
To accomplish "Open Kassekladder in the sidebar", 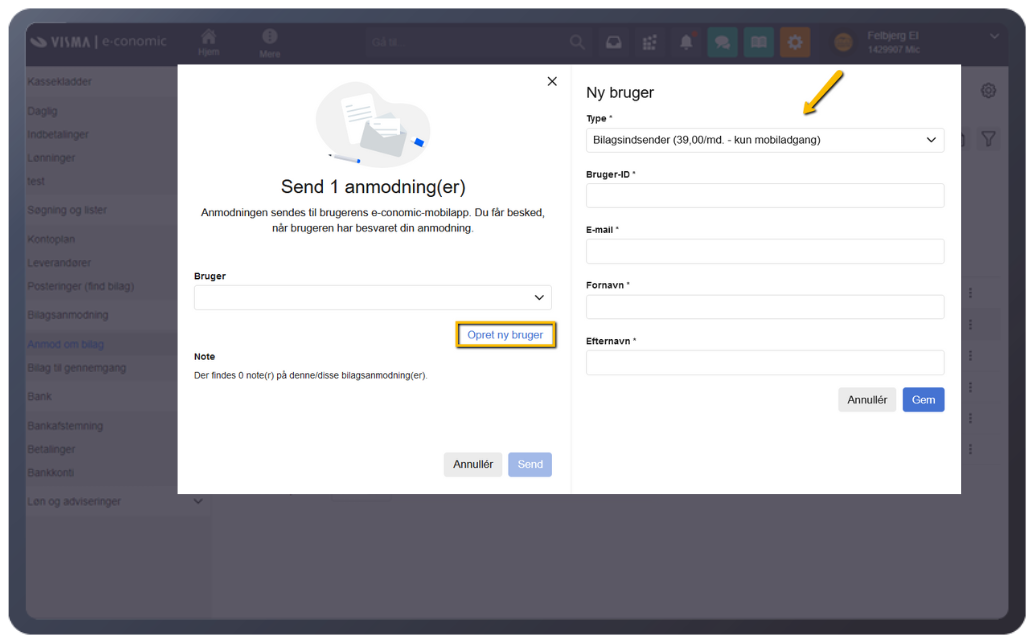I will pyautogui.click(x=59, y=82).
